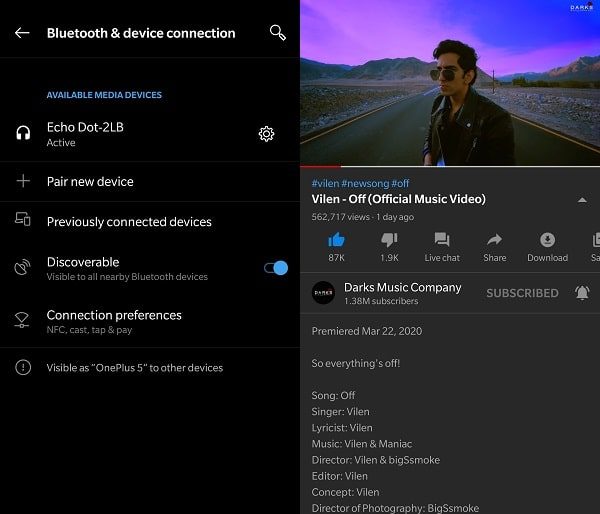Tap Visible as "OnePlus 5" text
Viewport: 600px width, 514px height.
click(x=135, y=368)
